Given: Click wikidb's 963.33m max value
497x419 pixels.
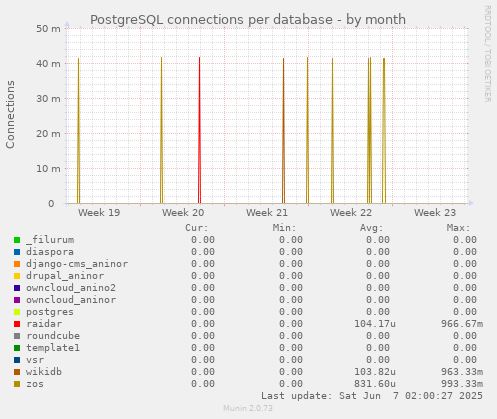Looking at the screenshot, I should pyautogui.click(x=462, y=372).
